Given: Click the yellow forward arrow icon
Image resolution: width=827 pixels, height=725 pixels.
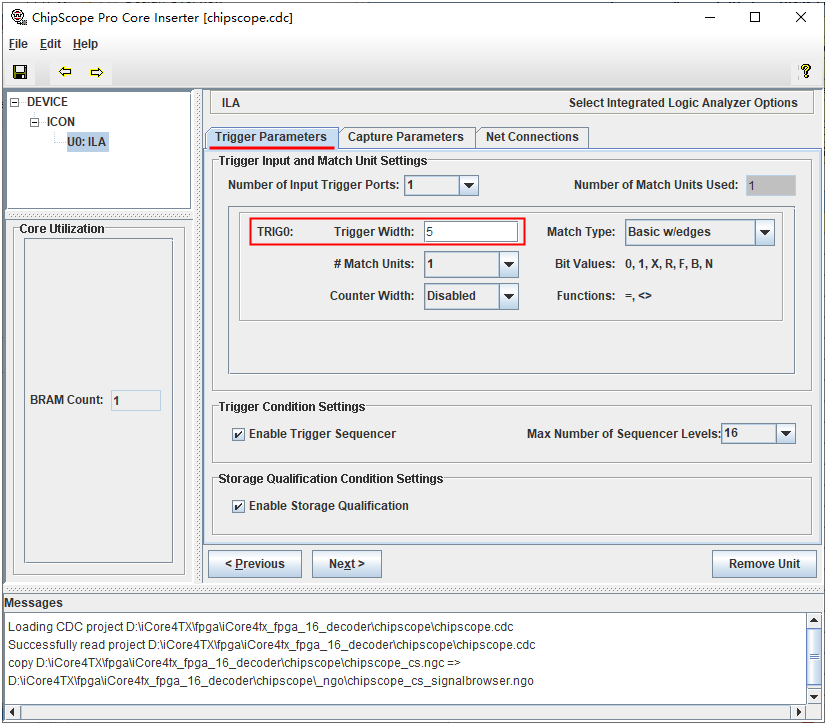Looking at the screenshot, I should [97, 72].
